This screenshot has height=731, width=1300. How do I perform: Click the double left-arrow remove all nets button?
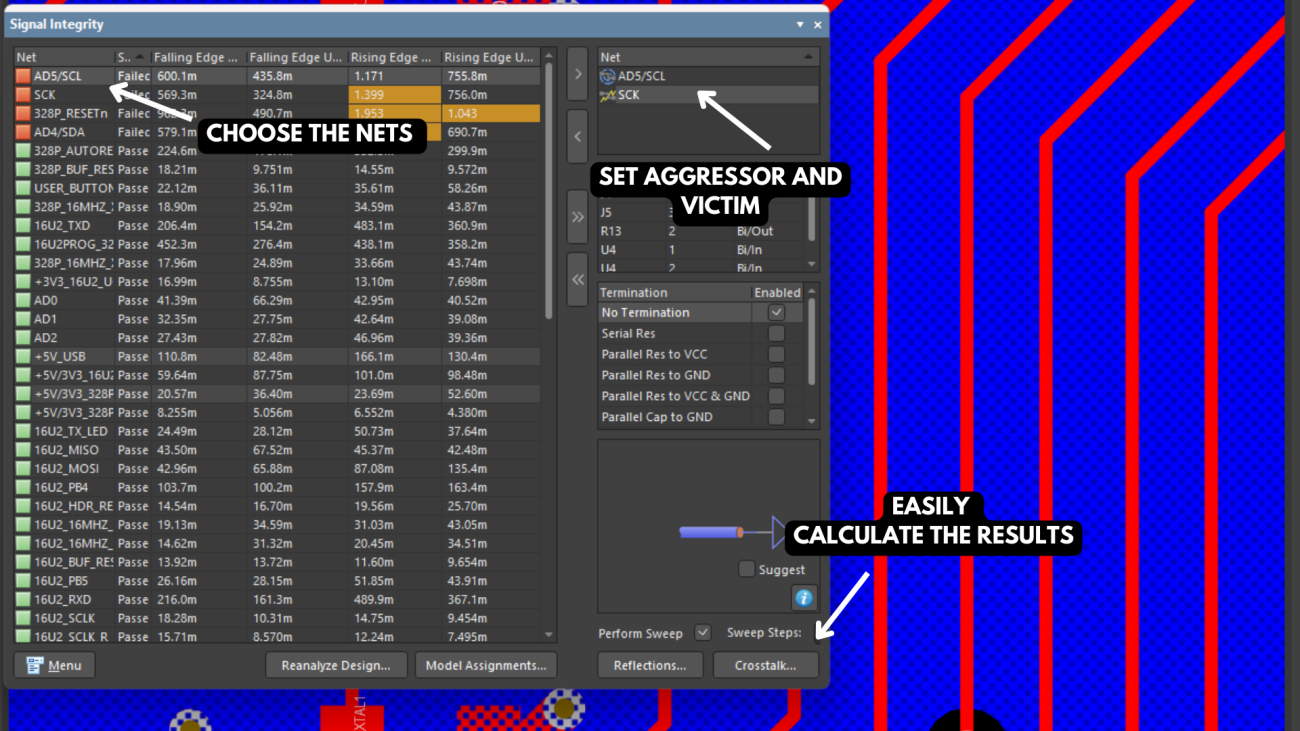pos(577,280)
